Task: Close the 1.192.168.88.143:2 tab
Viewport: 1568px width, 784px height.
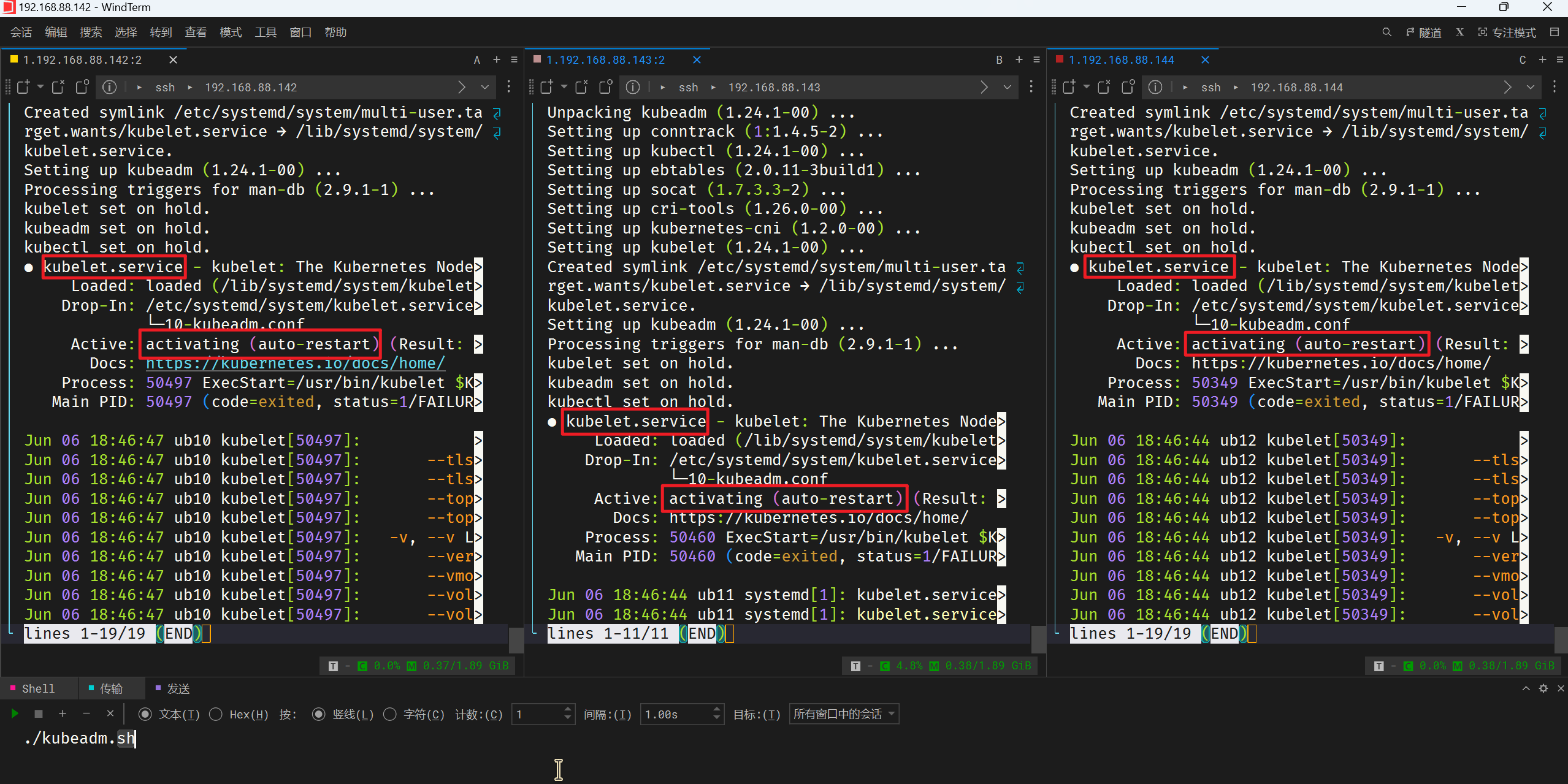Action: pos(697,59)
